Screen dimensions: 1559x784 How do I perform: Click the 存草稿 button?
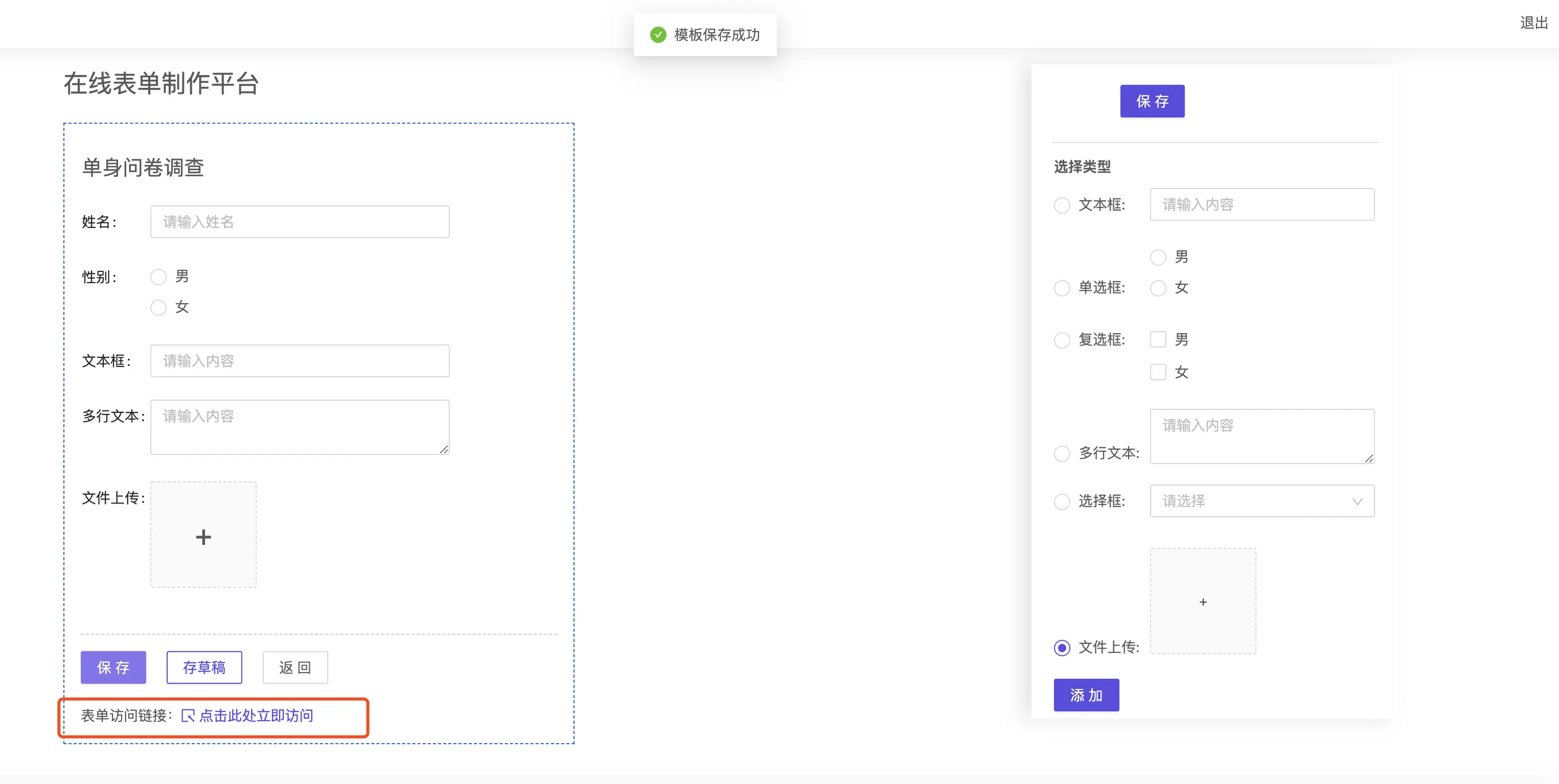point(204,667)
